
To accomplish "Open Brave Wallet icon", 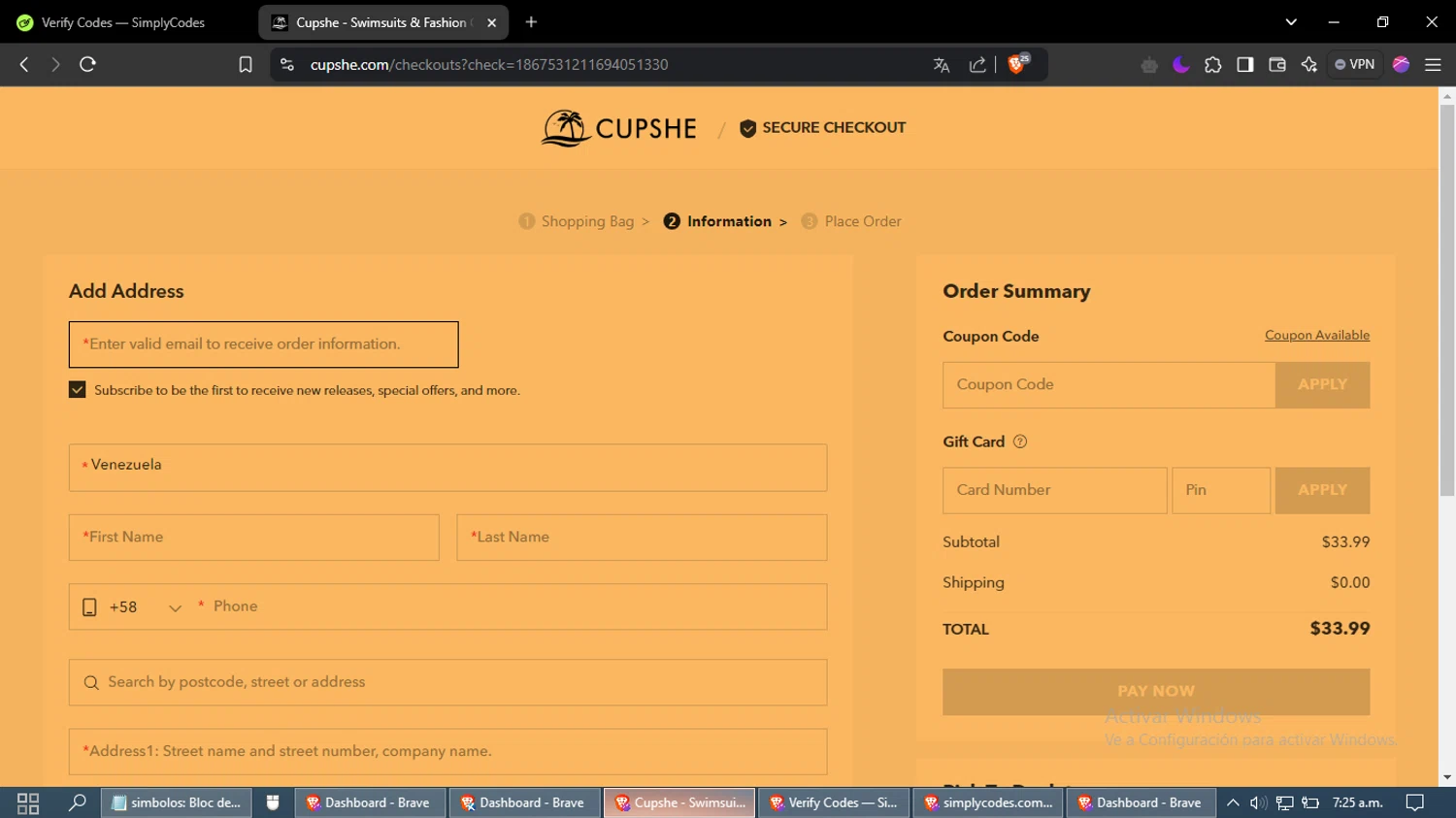I will pos(1276,65).
